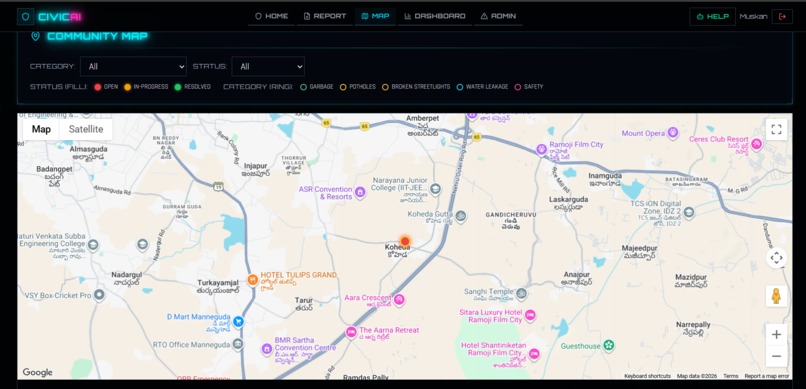Click the VSY Box Cricket Pro pin
This screenshot has height=389, width=806.
99,295
